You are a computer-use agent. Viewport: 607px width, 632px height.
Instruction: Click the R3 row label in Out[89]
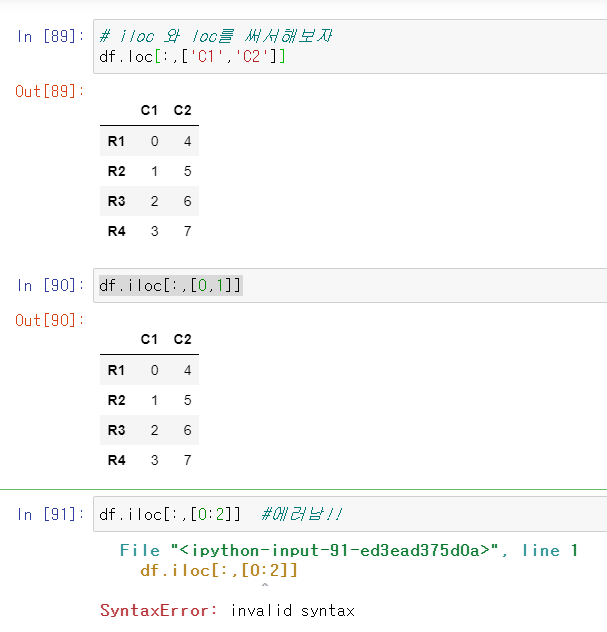tap(116, 201)
